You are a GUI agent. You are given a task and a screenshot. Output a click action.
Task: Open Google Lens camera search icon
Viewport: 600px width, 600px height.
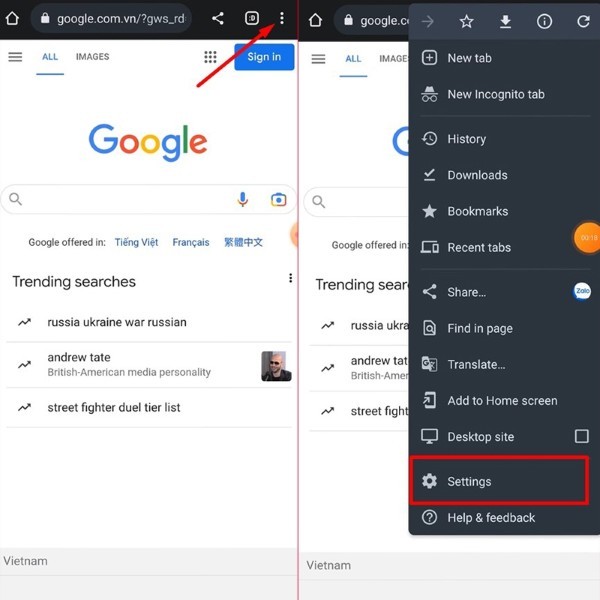pos(278,200)
